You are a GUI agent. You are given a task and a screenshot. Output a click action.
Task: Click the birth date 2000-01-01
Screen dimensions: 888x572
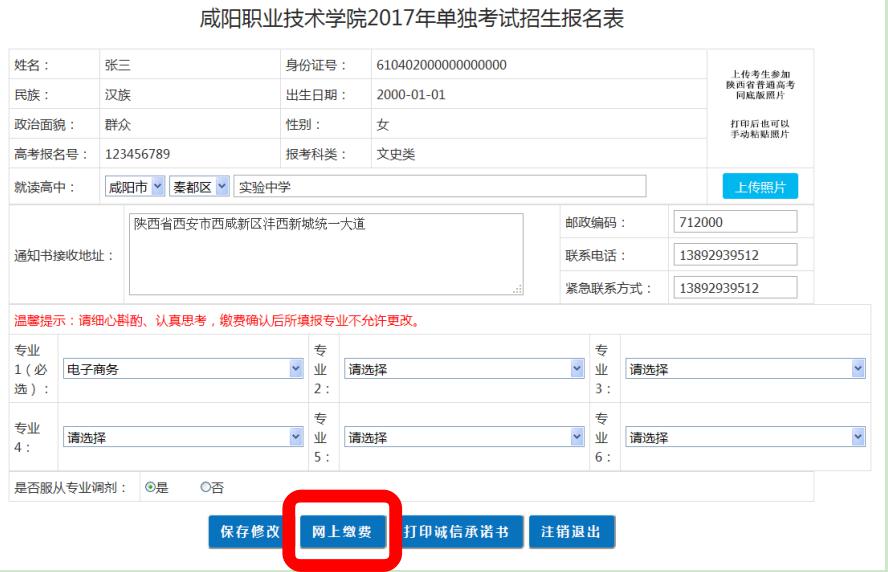[411, 95]
